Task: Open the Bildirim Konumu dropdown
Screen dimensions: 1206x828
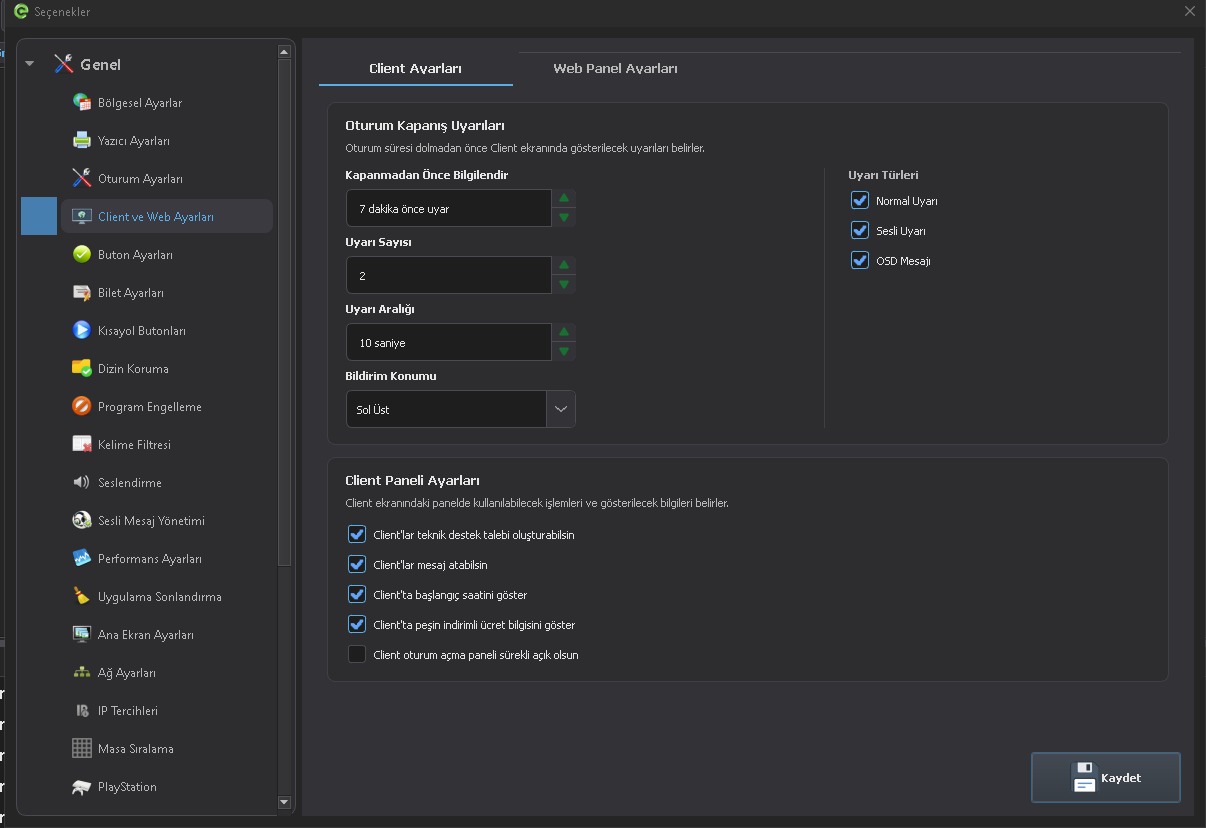Action: pyautogui.click(x=461, y=409)
